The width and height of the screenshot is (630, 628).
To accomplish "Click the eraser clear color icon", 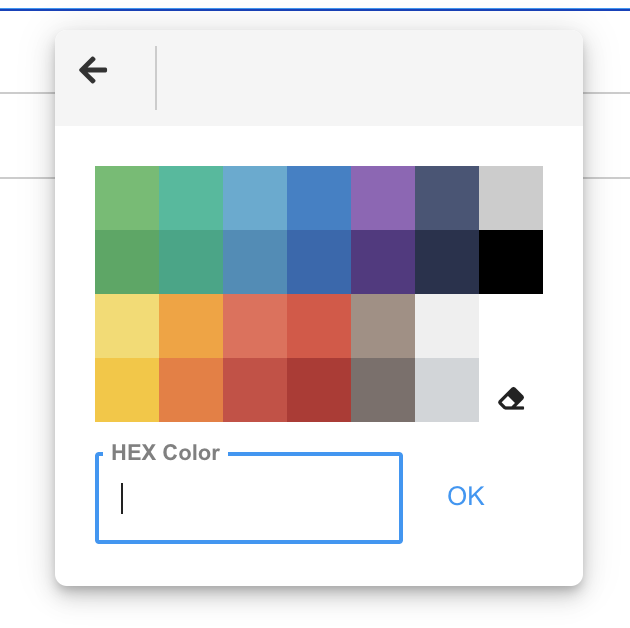I will pyautogui.click(x=511, y=400).
